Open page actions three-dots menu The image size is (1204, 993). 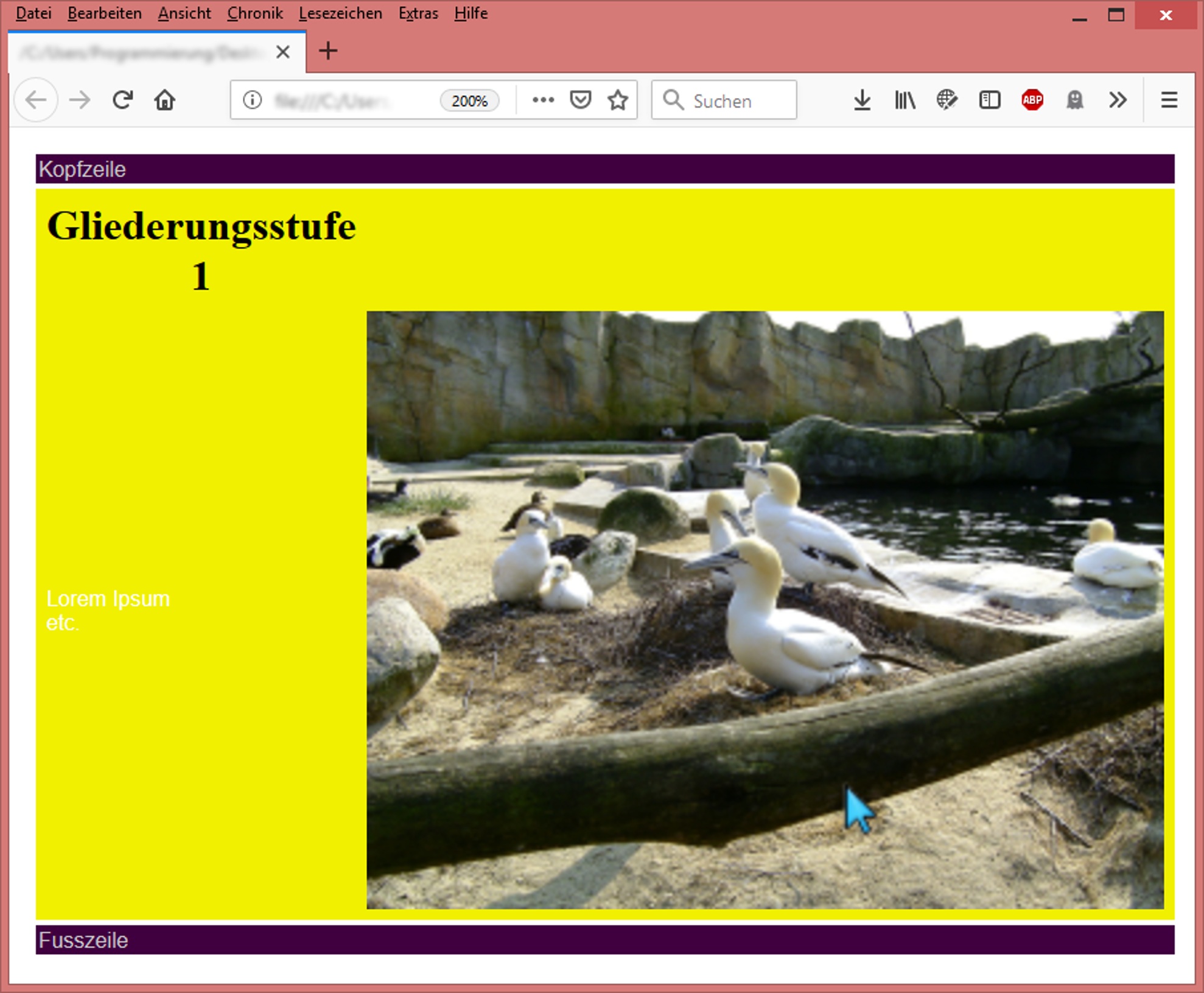pyautogui.click(x=543, y=100)
